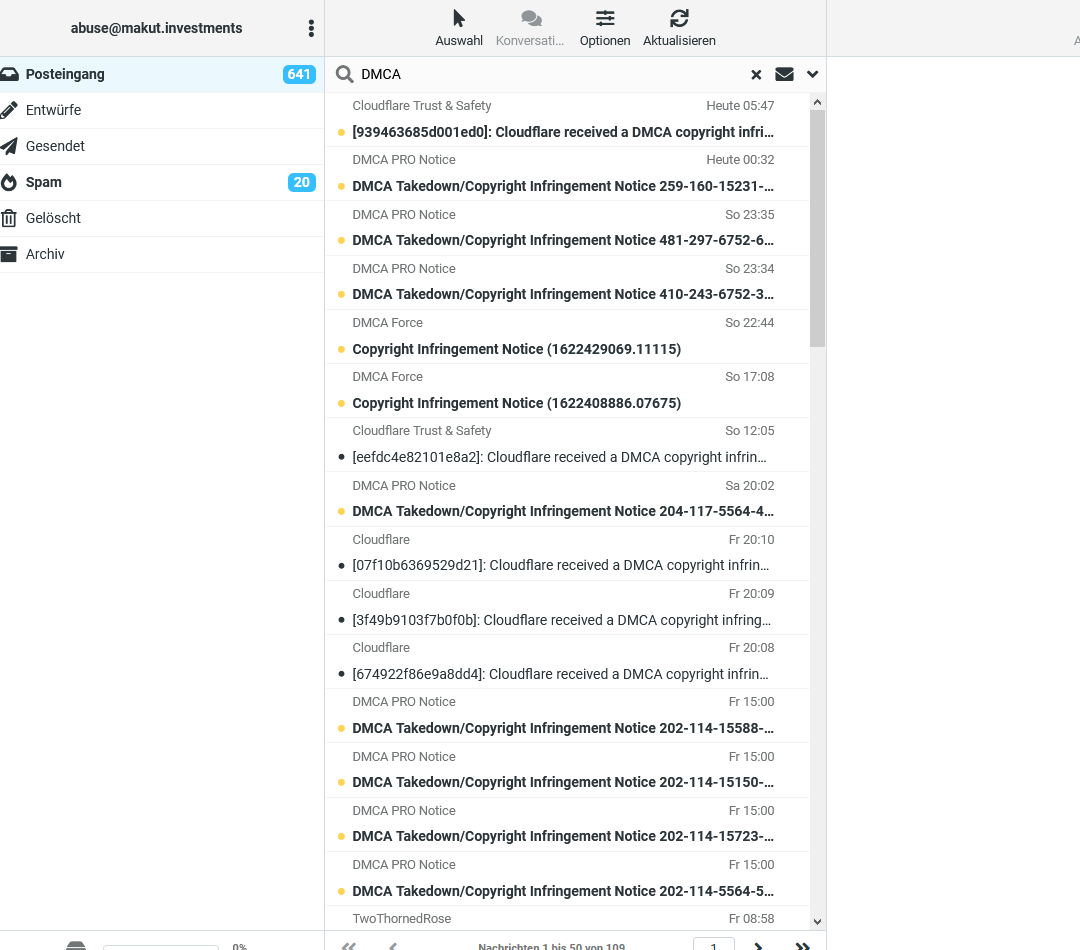This screenshot has height=950, width=1080.
Task: Click the search magnifier icon
Action: (x=344, y=74)
